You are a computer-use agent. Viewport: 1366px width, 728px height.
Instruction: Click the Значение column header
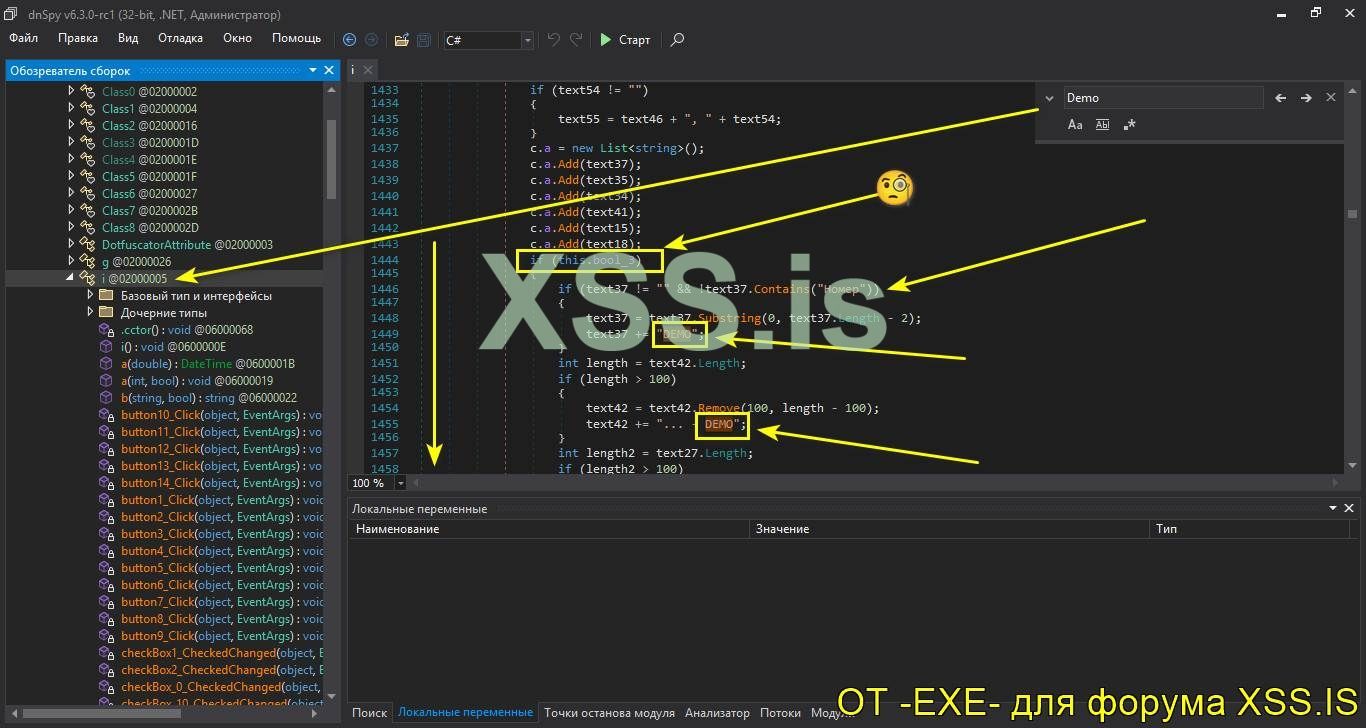click(949, 529)
